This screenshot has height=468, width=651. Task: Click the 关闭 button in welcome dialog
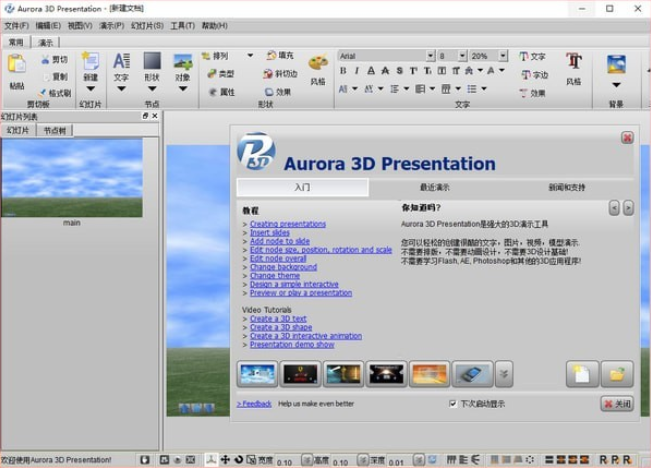pyautogui.click(x=617, y=404)
